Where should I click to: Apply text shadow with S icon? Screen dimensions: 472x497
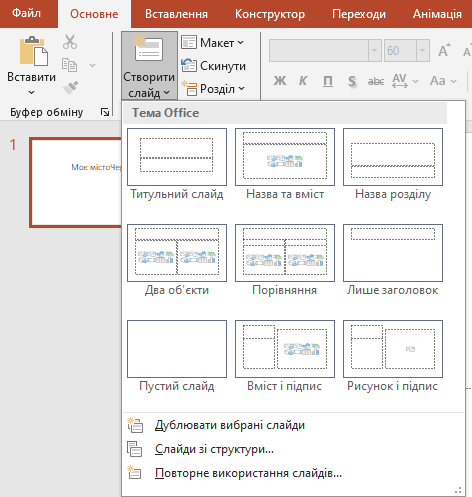[x=352, y=81]
